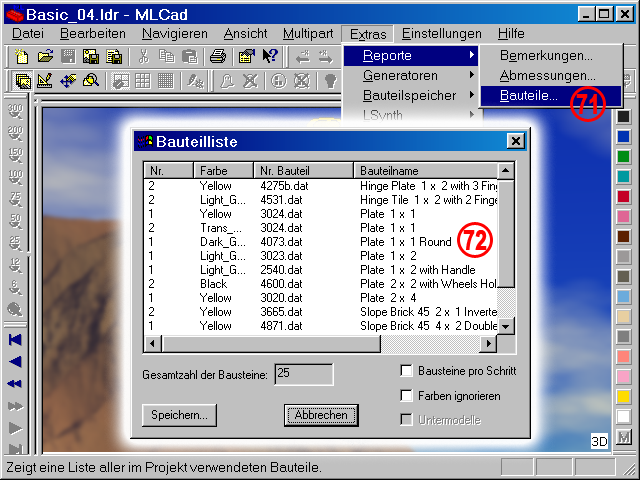
Task: Click the New file toolbar icon
Action: (x=22, y=56)
